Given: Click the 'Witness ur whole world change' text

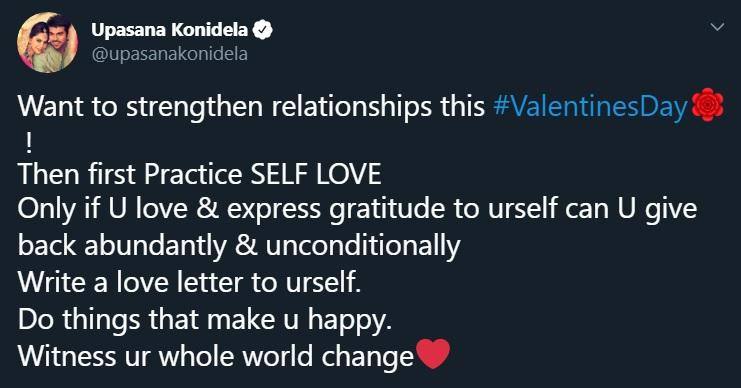Looking at the screenshot, I should (x=216, y=356).
